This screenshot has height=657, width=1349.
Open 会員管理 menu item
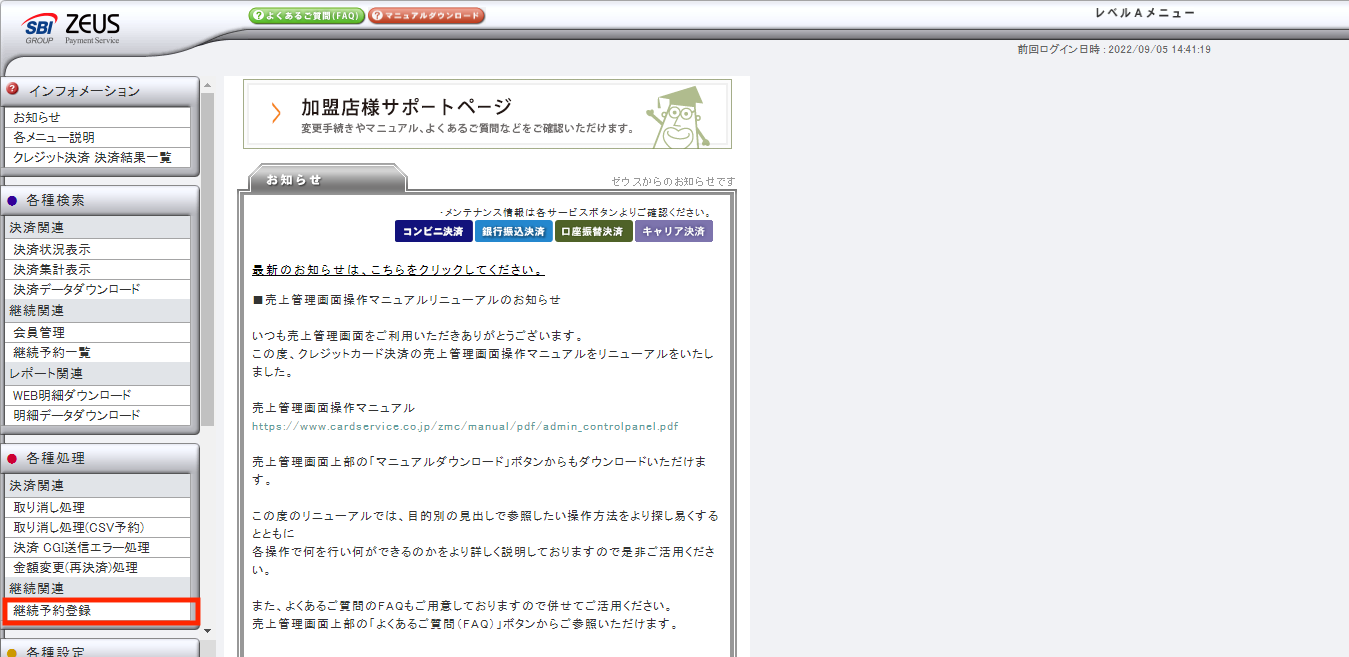click(x=97, y=332)
